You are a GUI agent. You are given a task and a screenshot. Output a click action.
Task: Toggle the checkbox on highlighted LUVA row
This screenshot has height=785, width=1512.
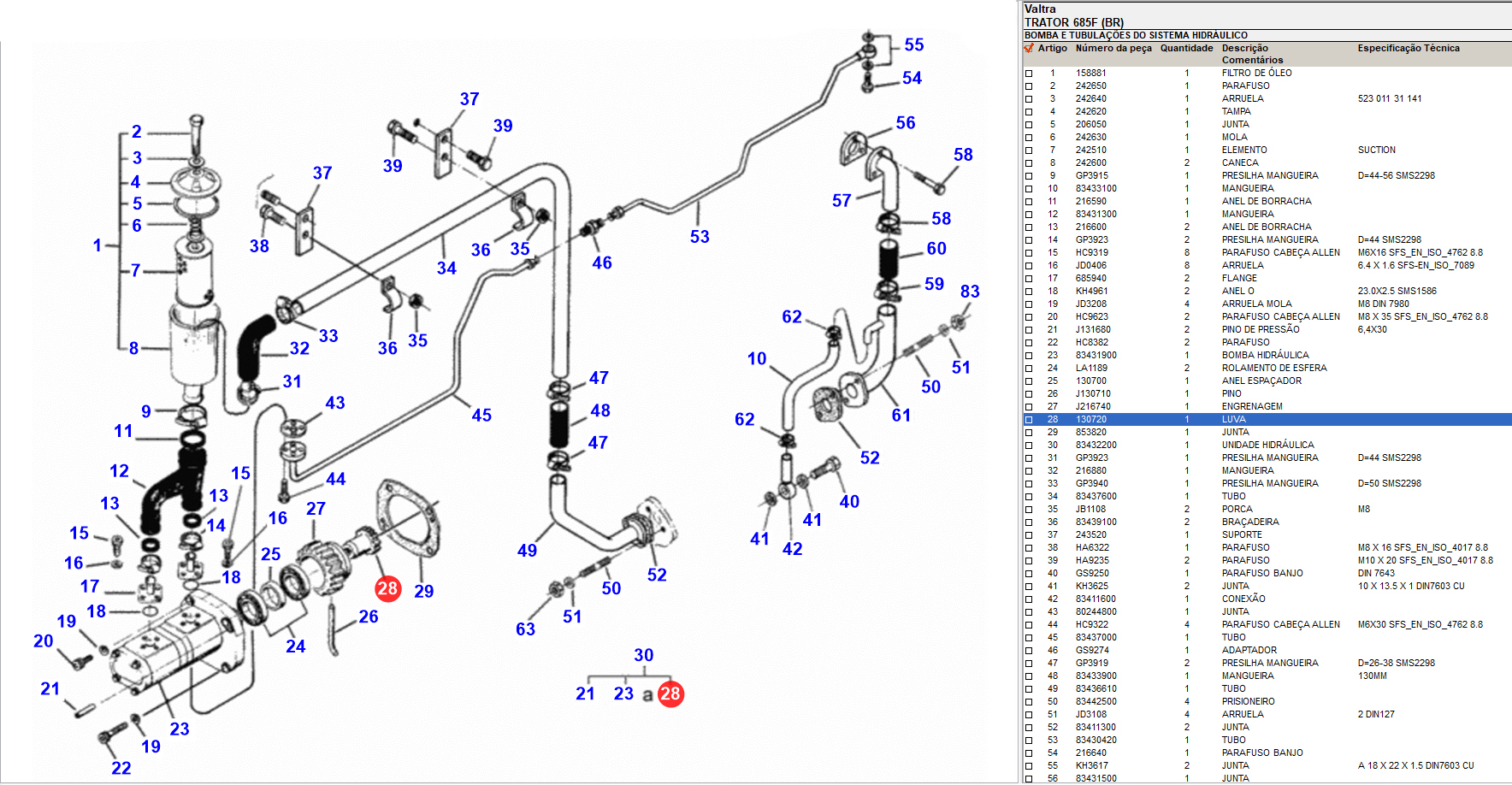(x=1029, y=420)
